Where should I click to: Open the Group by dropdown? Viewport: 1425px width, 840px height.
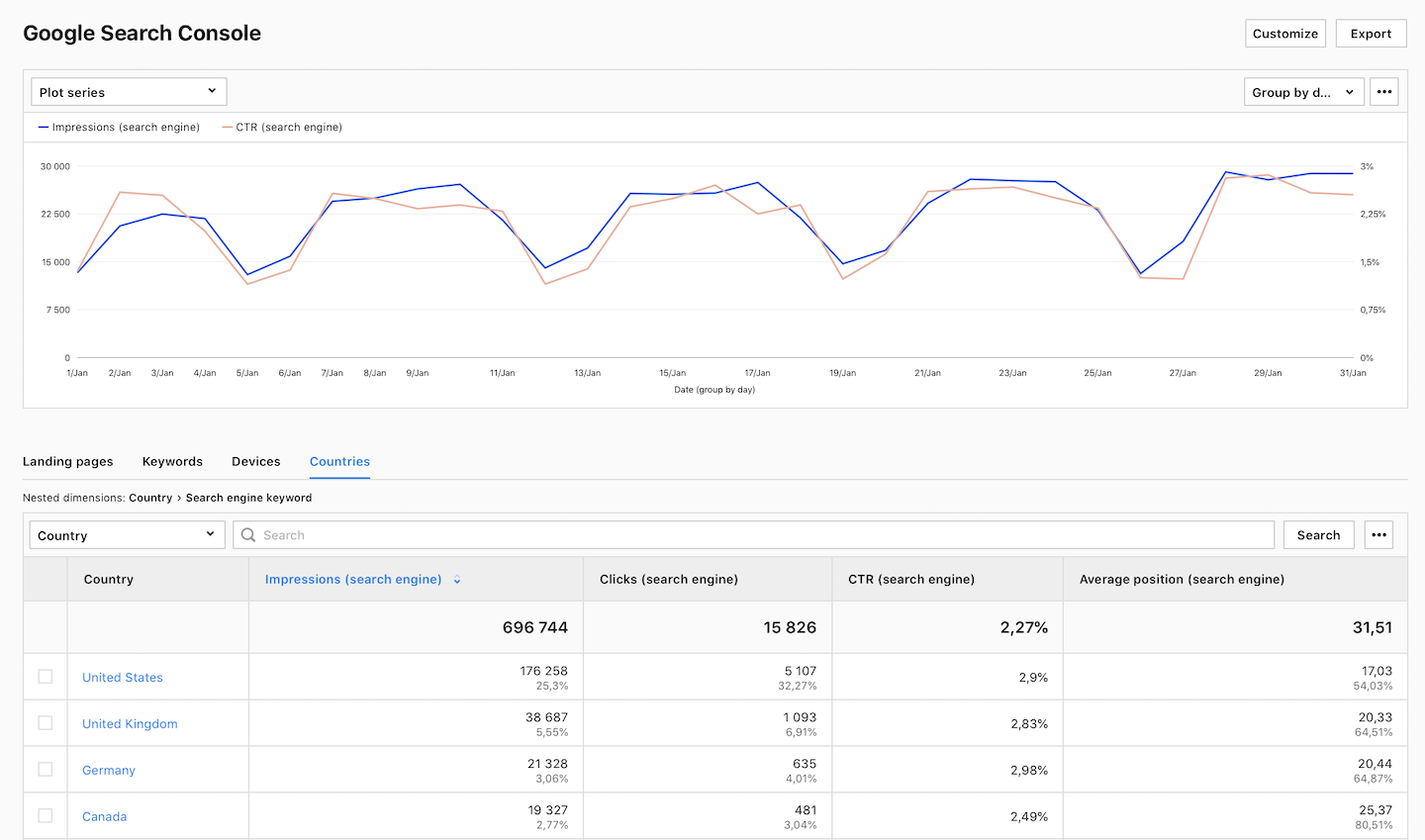pos(1304,92)
